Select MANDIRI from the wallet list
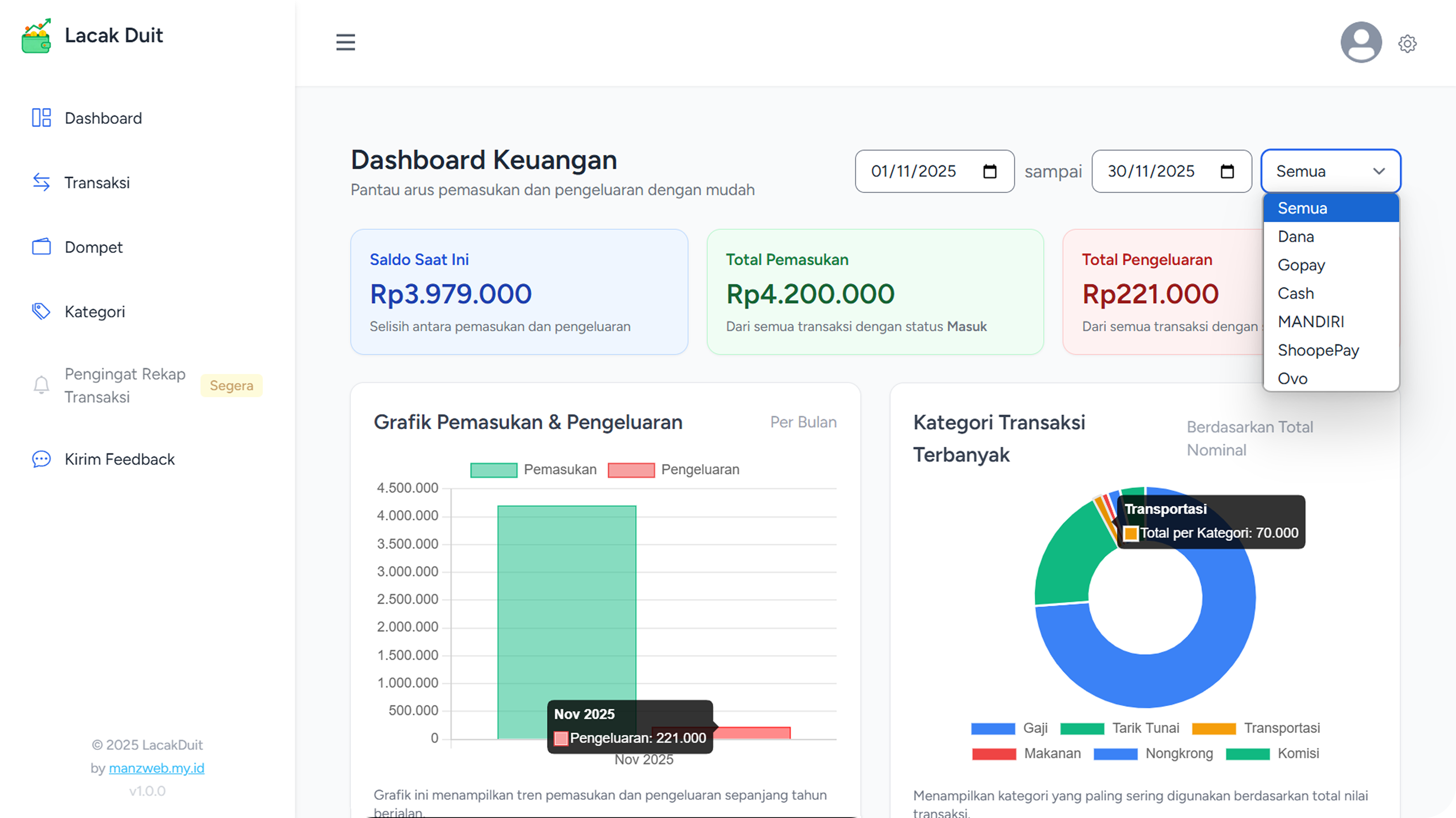This screenshot has width=1456, height=818. [x=1312, y=321]
